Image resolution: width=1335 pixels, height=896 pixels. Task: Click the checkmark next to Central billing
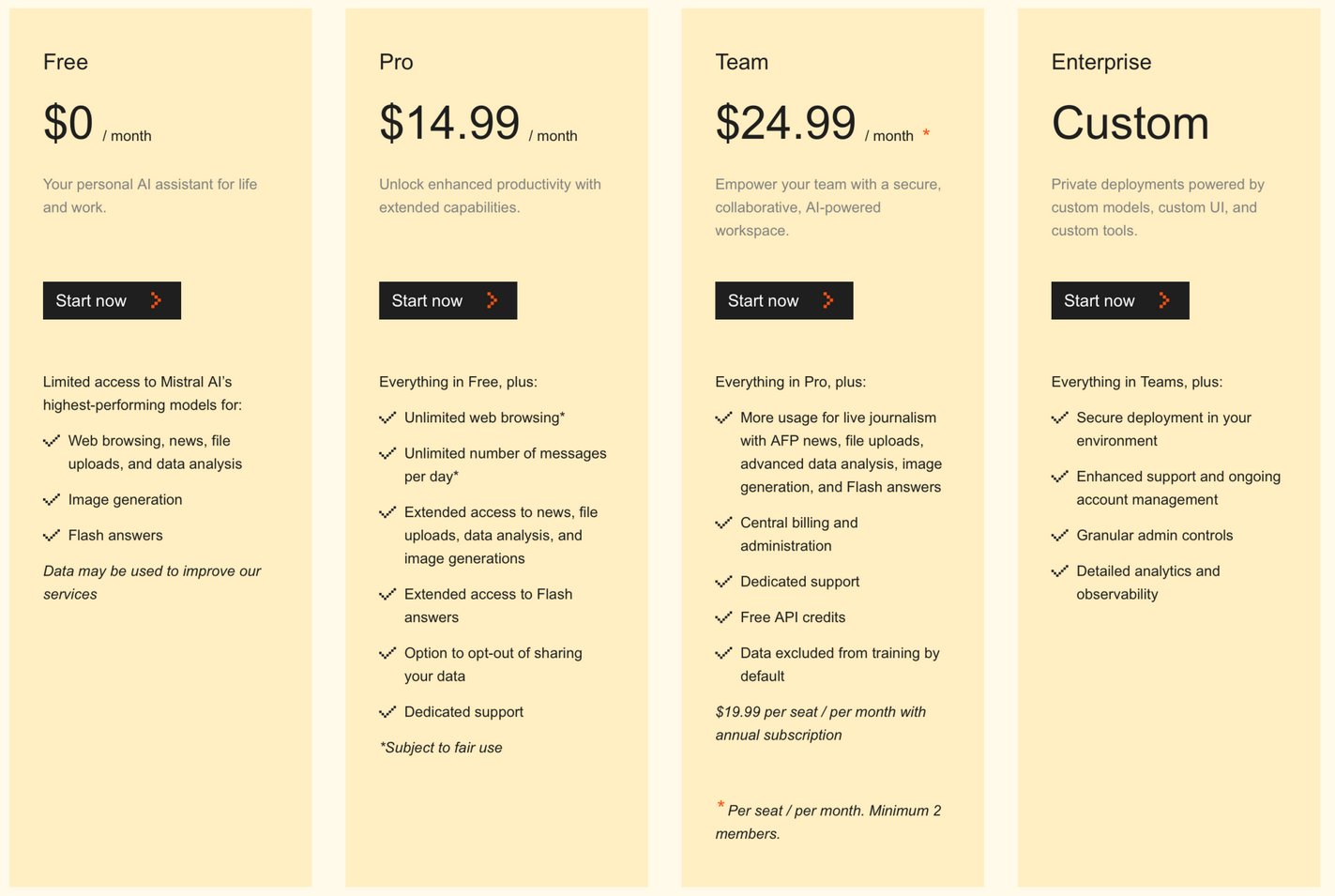(x=723, y=524)
